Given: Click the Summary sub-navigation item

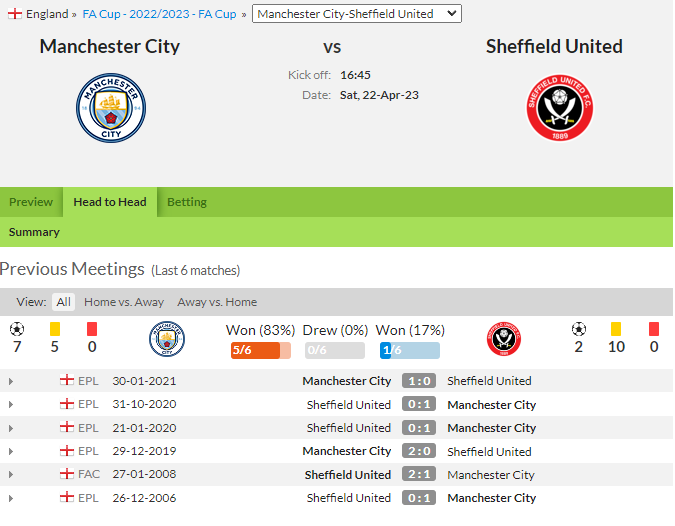Looking at the screenshot, I should click(34, 232).
